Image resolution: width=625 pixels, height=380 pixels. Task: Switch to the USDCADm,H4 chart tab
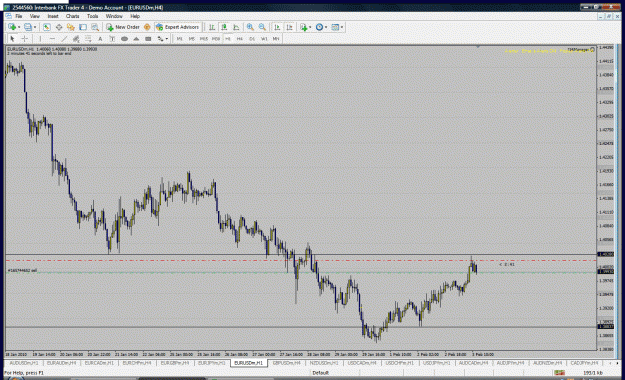(x=362, y=363)
